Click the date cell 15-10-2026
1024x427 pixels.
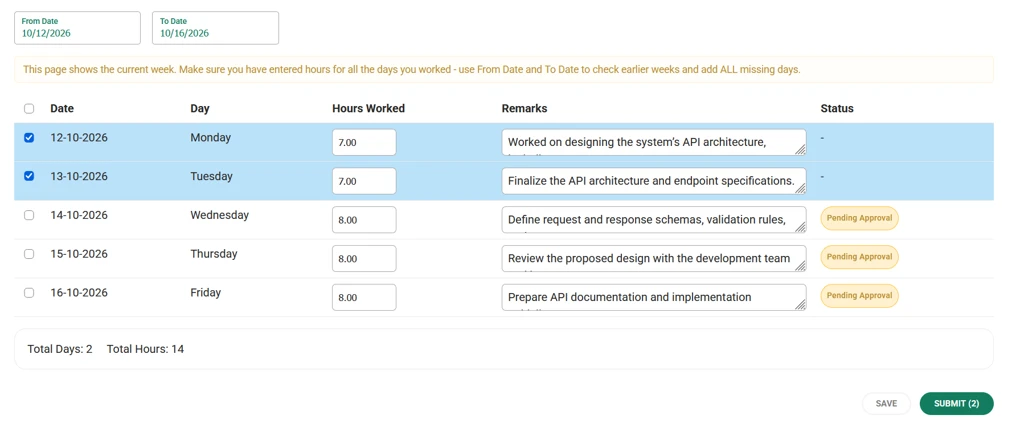point(79,254)
